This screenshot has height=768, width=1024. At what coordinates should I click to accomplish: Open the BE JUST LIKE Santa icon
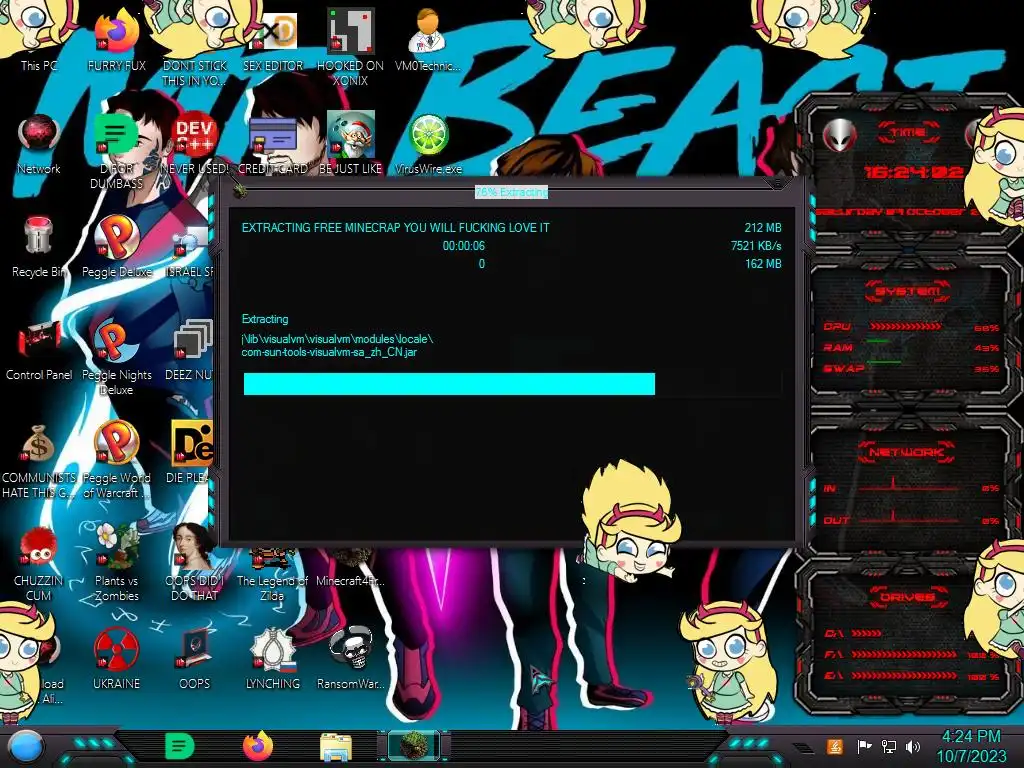(350, 144)
